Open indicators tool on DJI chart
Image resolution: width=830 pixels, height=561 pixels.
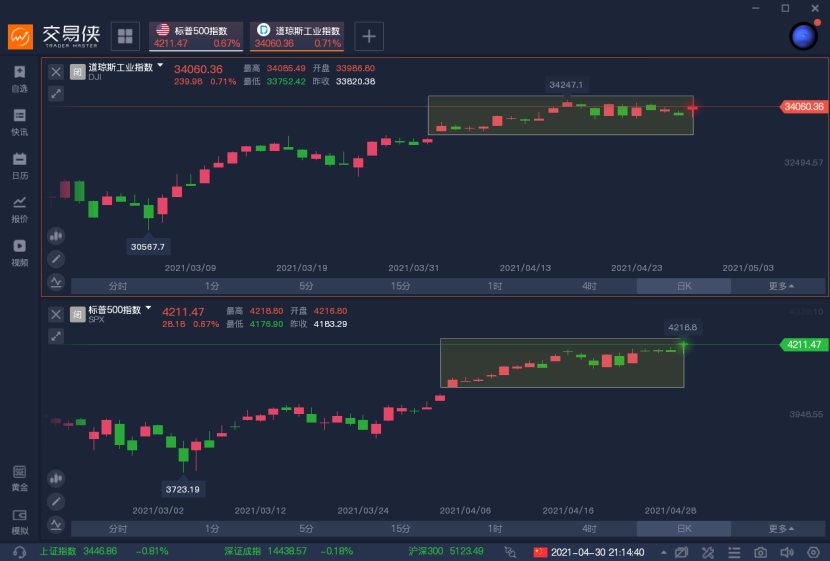click(x=56, y=282)
